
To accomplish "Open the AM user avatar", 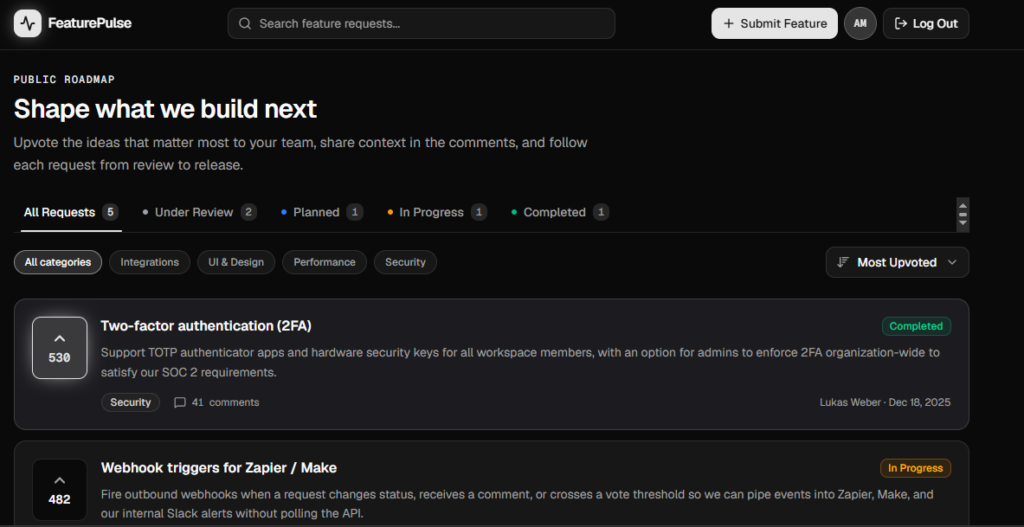I will 860,24.
